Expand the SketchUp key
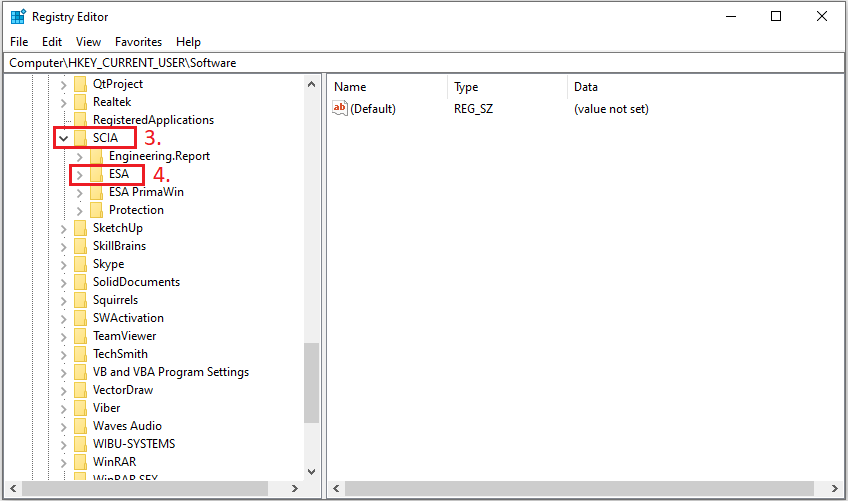 click(x=63, y=228)
